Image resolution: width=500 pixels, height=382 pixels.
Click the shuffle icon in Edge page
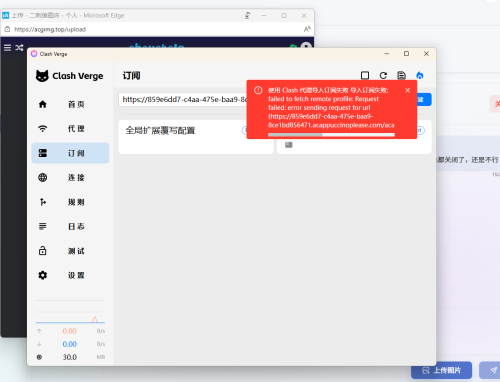pyautogui.click(x=19, y=48)
